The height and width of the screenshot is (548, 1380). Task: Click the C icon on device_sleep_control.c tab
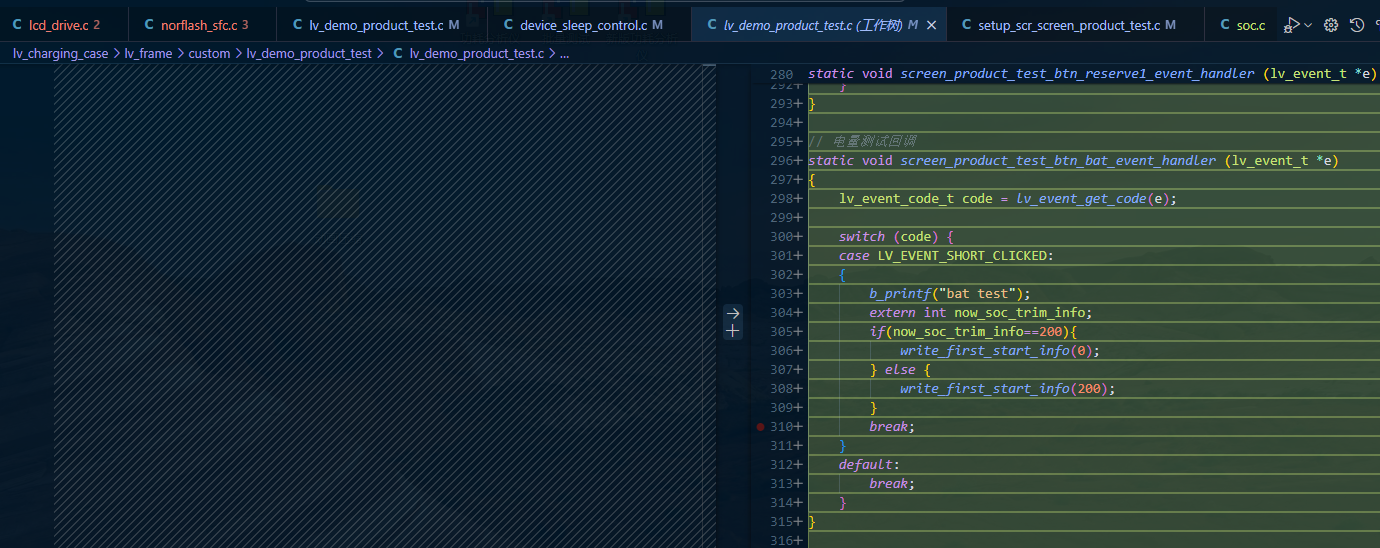(x=508, y=25)
